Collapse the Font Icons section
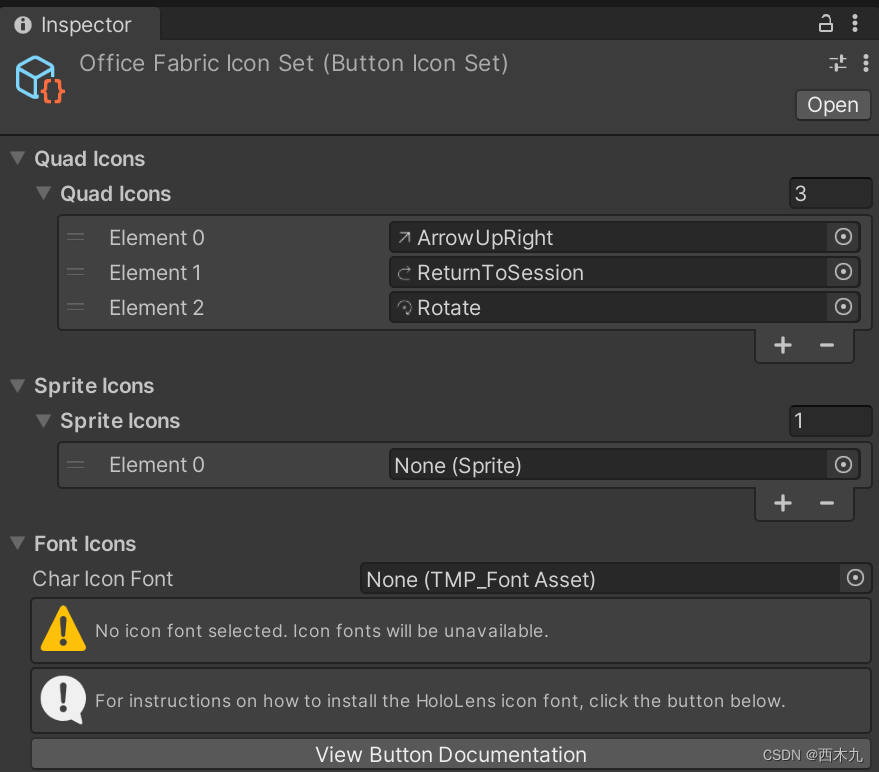 pos(18,543)
